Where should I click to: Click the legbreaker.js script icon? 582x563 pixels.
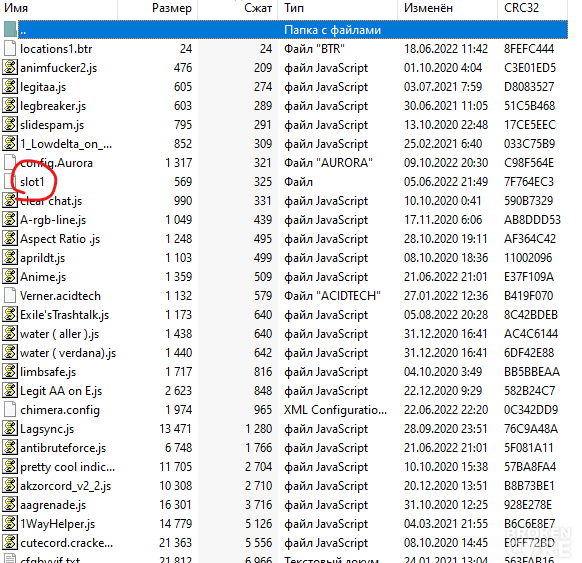click(x=10, y=106)
